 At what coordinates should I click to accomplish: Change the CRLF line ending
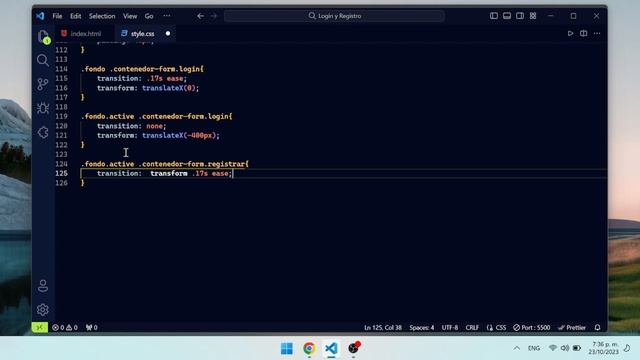[x=472, y=327]
